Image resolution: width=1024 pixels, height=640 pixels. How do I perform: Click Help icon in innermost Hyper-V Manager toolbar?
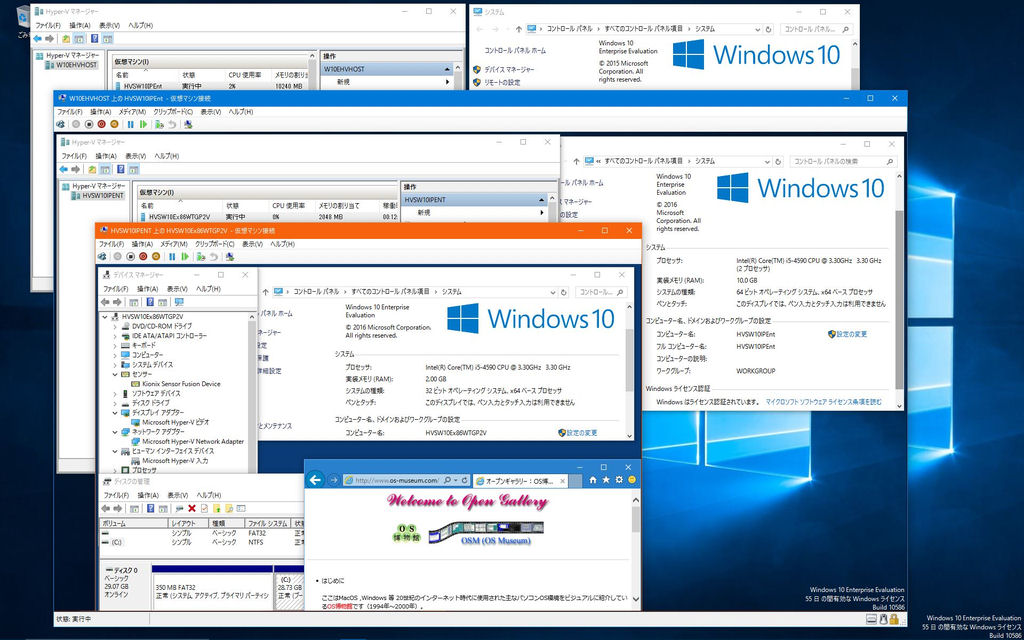point(120,169)
